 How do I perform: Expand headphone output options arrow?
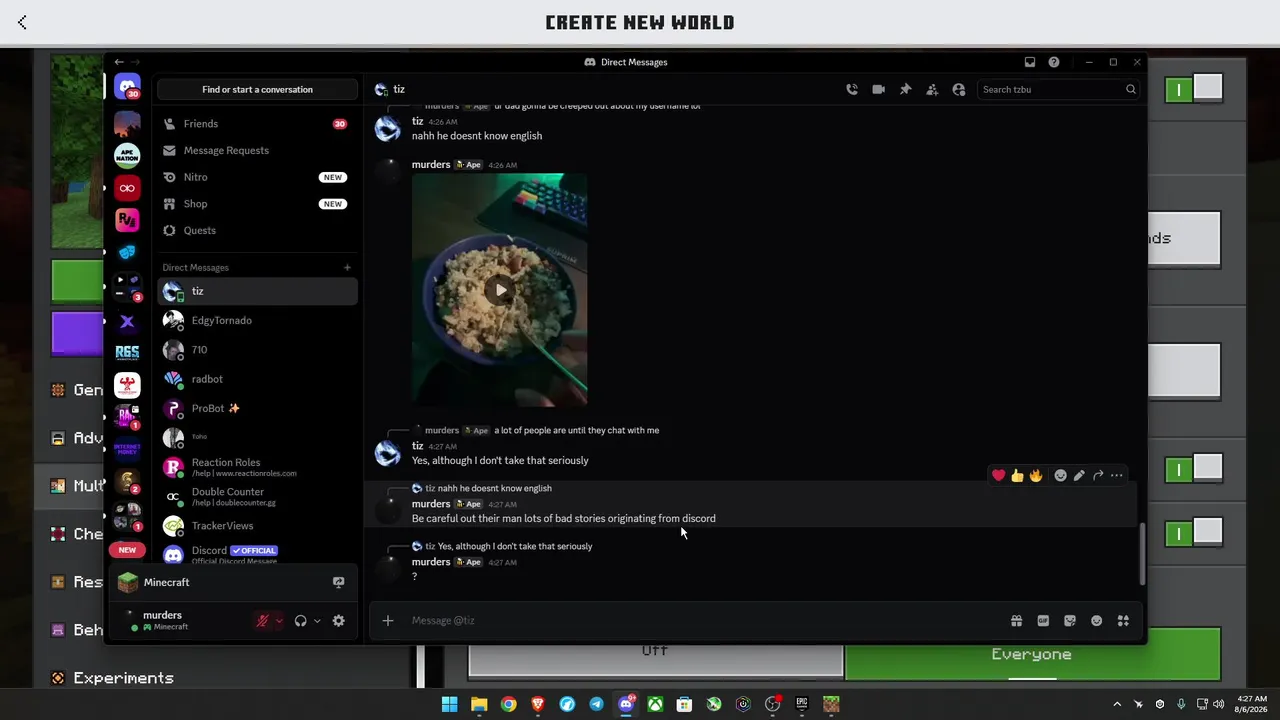(317, 621)
